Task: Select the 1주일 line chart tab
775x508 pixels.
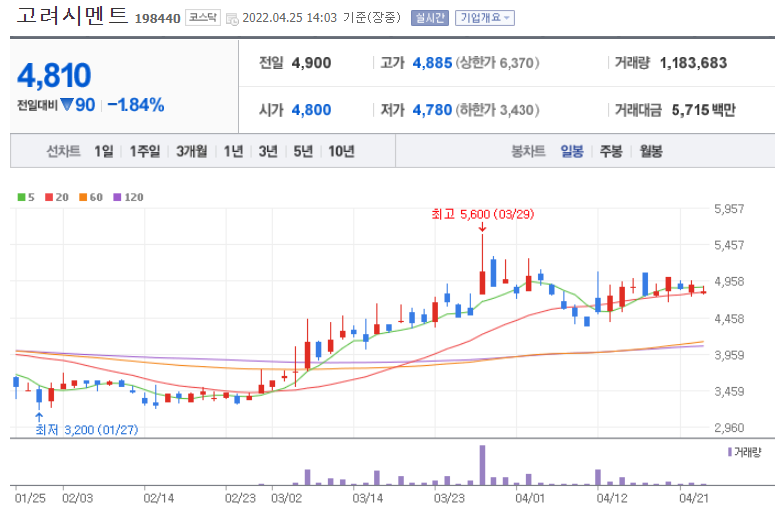Action: click(x=145, y=151)
